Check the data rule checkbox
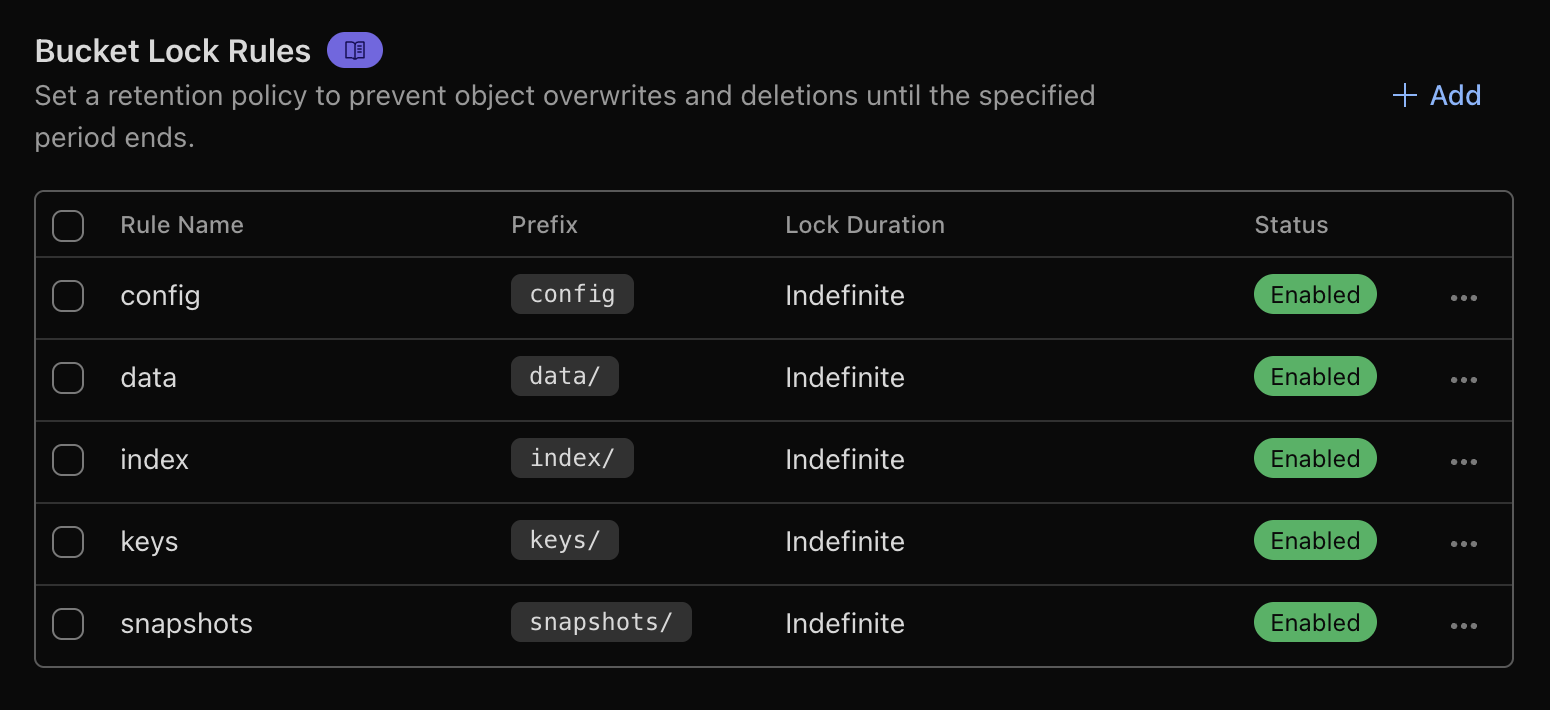Image resolution: width=1550 pixels, height=710 pixels. [68, 378]
